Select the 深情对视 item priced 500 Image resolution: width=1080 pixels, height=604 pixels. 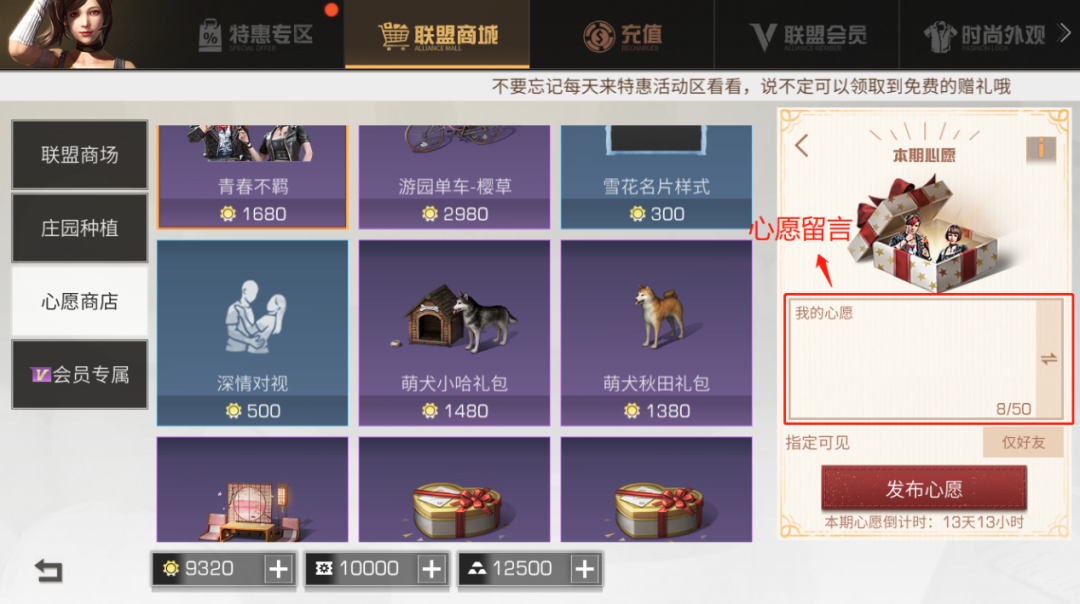(252, 333)
